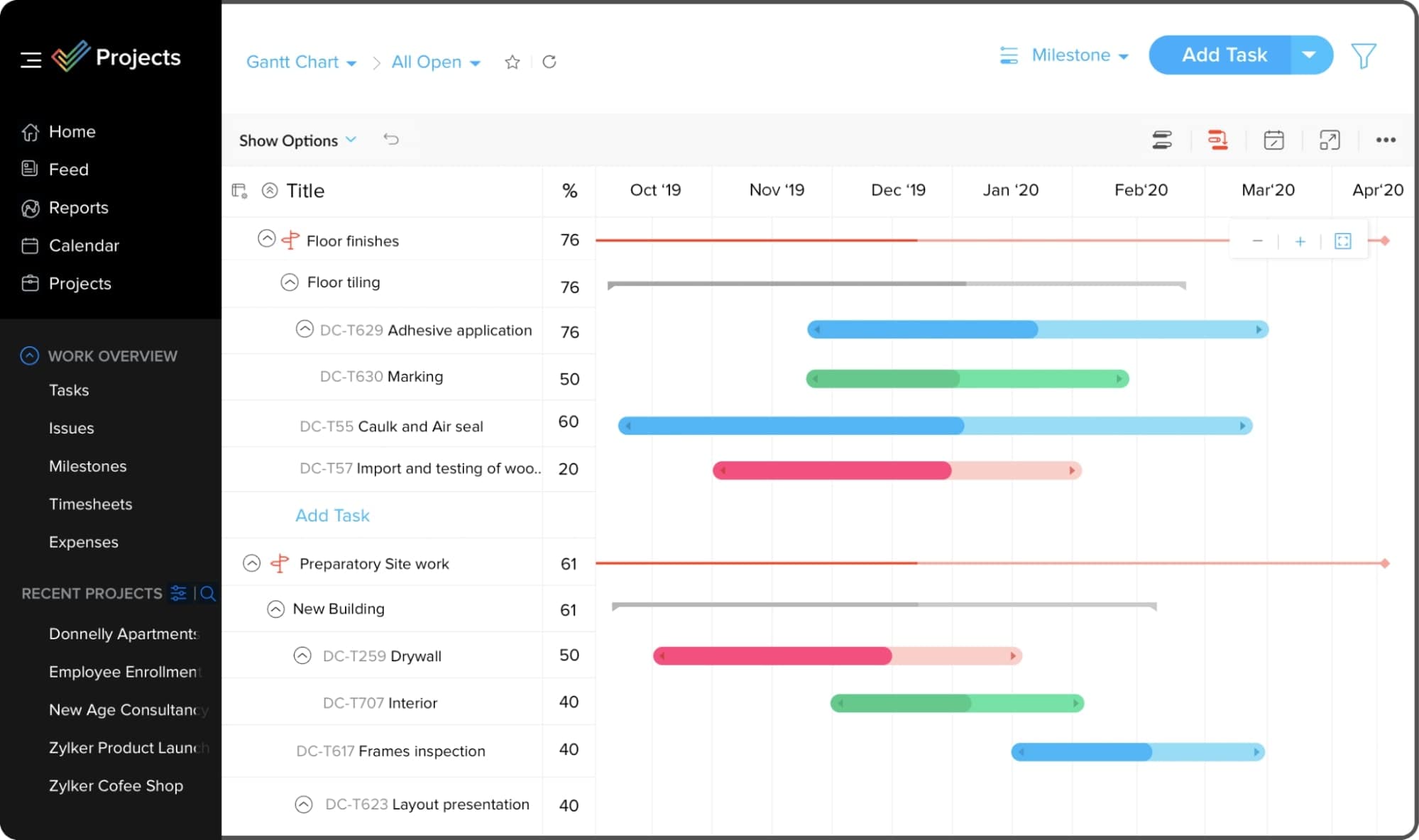Screen dimensions: 1419x840
Task: Toggle the show options panel
Action: pos(296,139)
